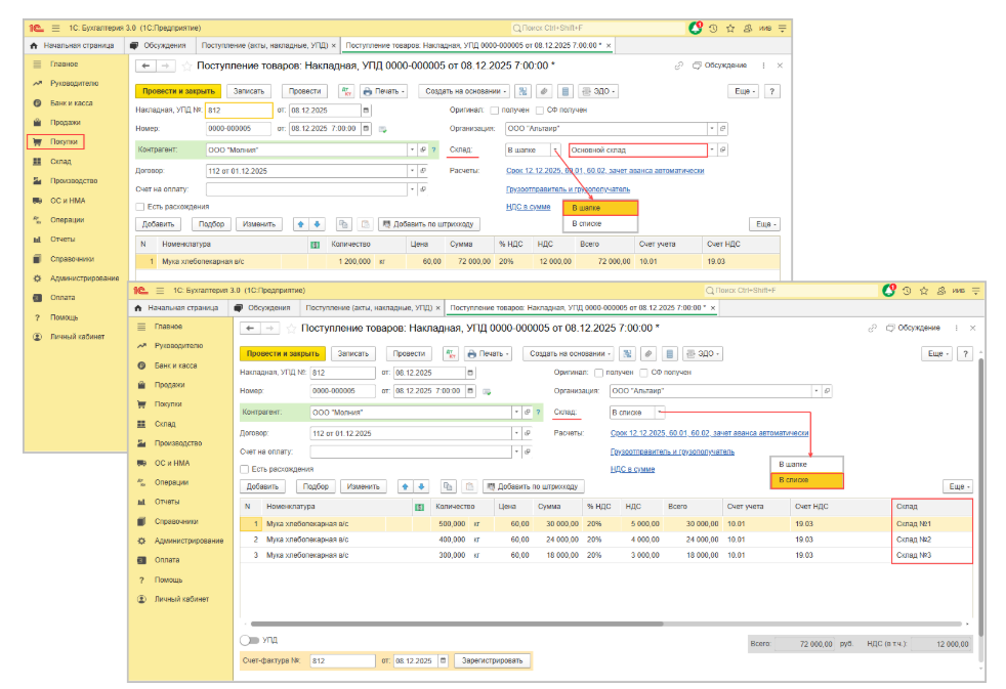Select В списке option in front window list

(x=806, y=480)
